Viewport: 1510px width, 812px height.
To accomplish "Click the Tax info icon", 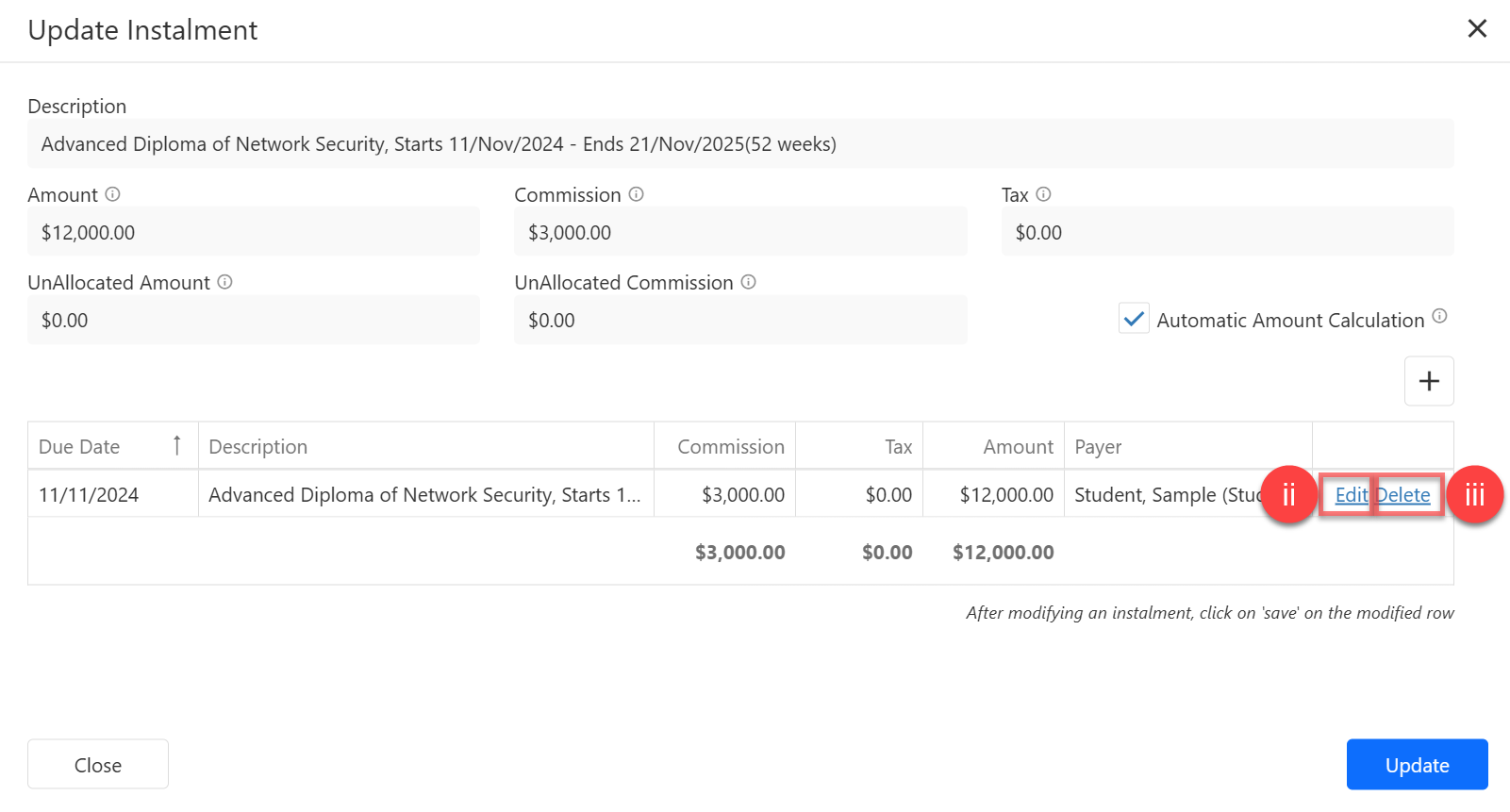I will pos(1043,194).
